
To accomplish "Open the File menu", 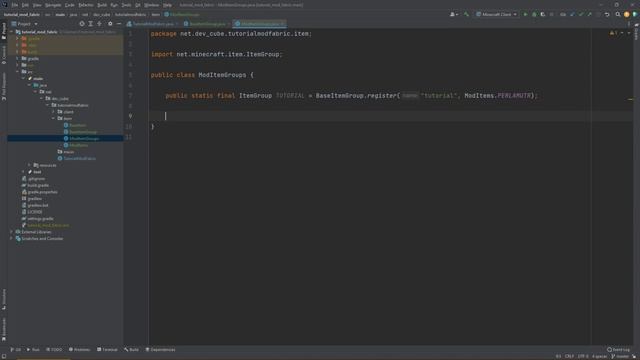I will (15, 5).
